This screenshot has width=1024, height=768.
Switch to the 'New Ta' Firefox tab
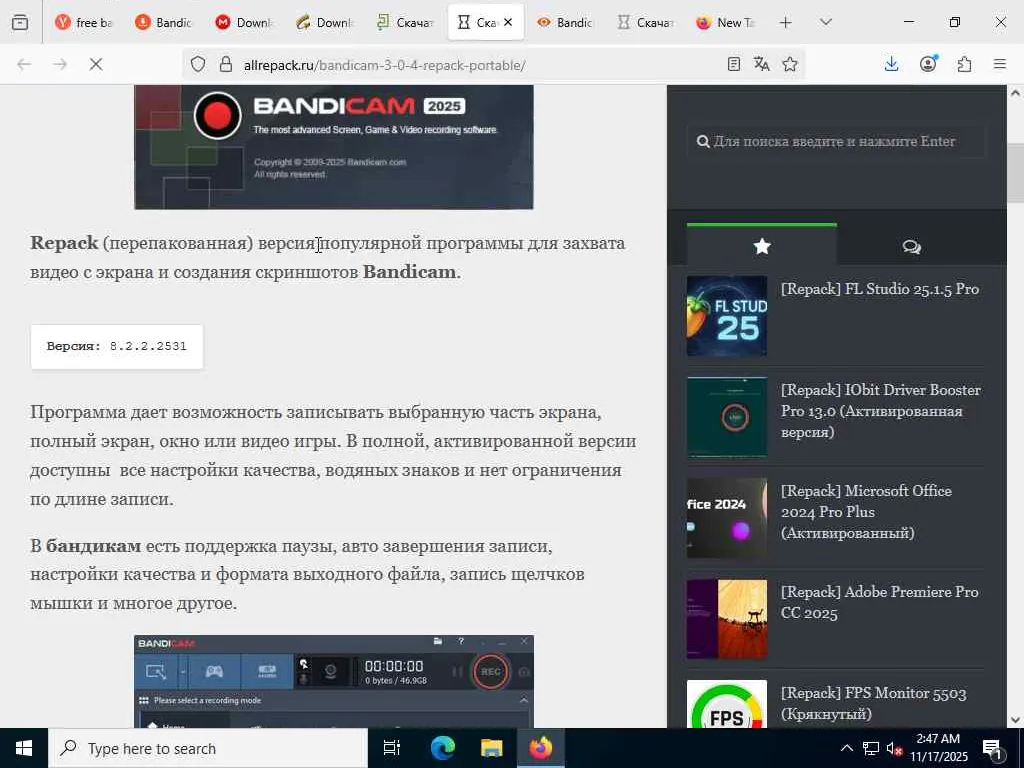tap(725, 22)
